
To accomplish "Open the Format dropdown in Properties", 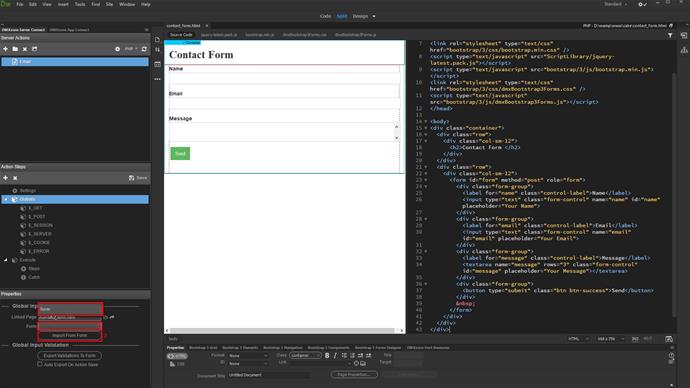I will click(x=248, y=355).
